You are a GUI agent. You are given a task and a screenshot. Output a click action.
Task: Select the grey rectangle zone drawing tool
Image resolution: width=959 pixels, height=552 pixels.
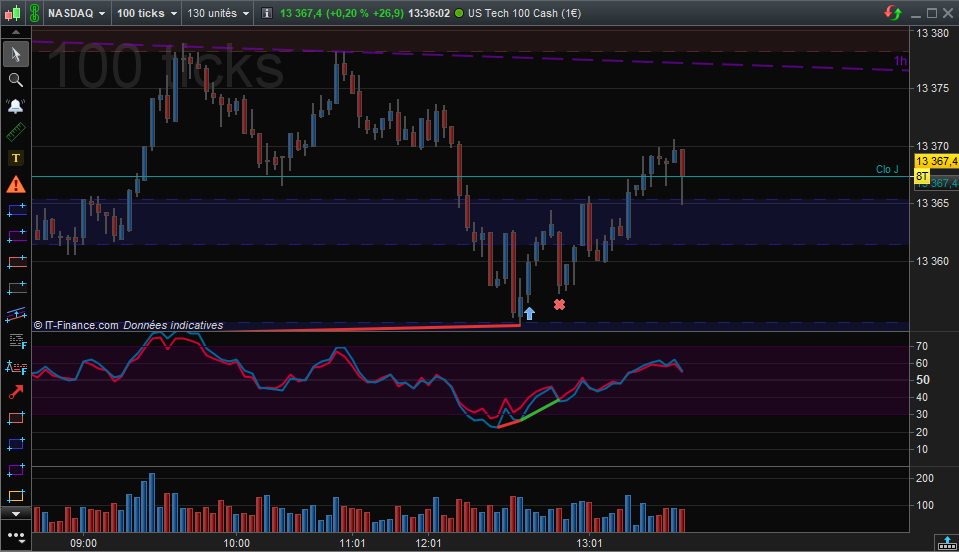17,287
